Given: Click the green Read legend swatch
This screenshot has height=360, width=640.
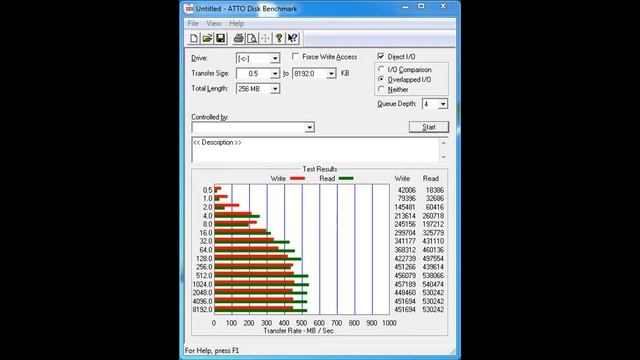Looking at the screenshot, I should point(346,178).
